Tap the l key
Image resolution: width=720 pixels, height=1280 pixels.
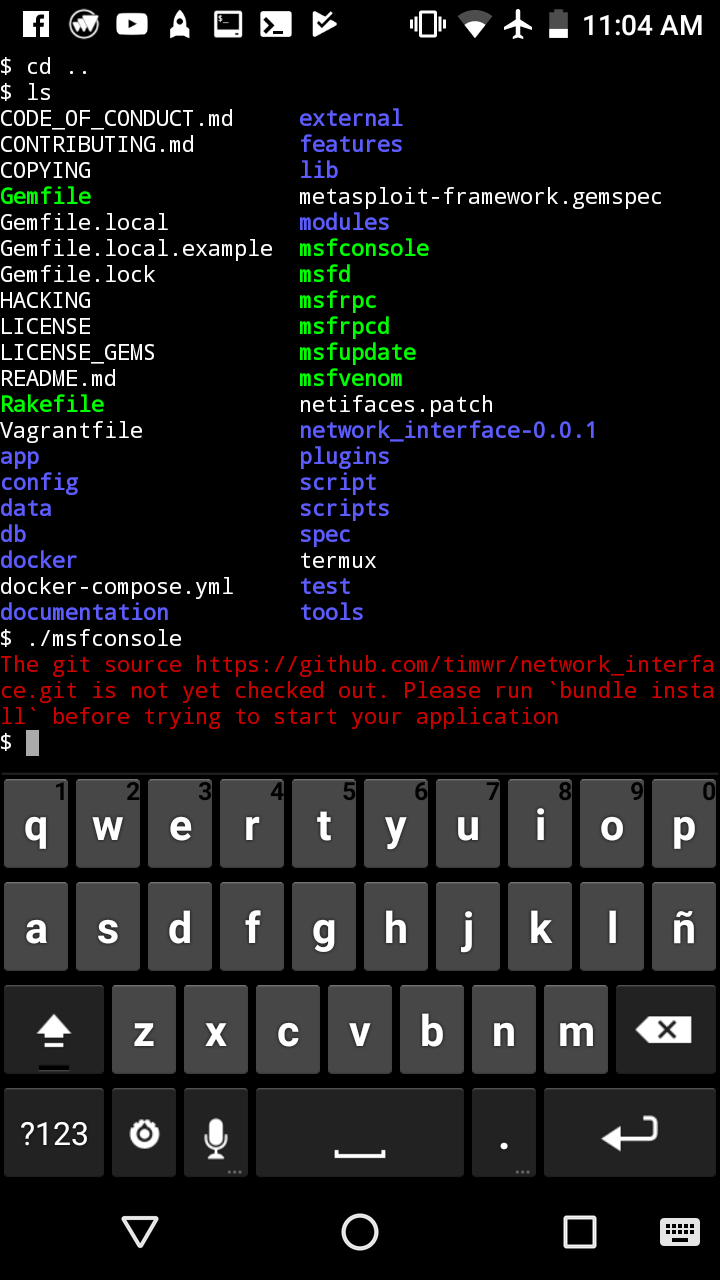(612, 927)
